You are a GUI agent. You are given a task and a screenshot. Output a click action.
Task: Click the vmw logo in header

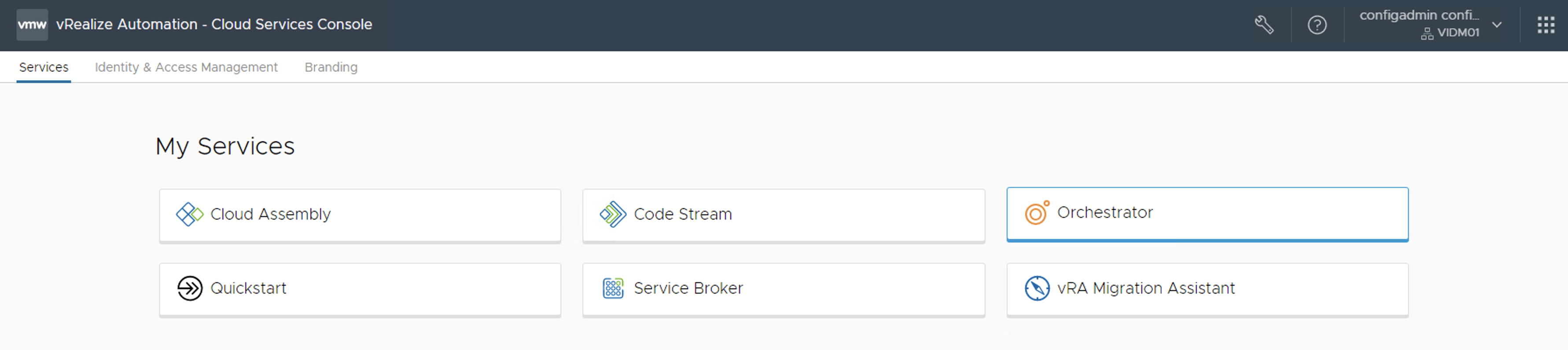pos(32,25)
